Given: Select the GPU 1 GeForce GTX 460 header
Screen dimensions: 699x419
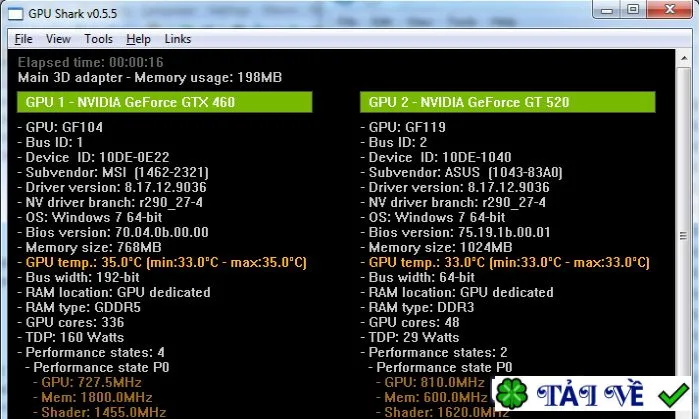Looking at the screenshot, I should [164, 102].
